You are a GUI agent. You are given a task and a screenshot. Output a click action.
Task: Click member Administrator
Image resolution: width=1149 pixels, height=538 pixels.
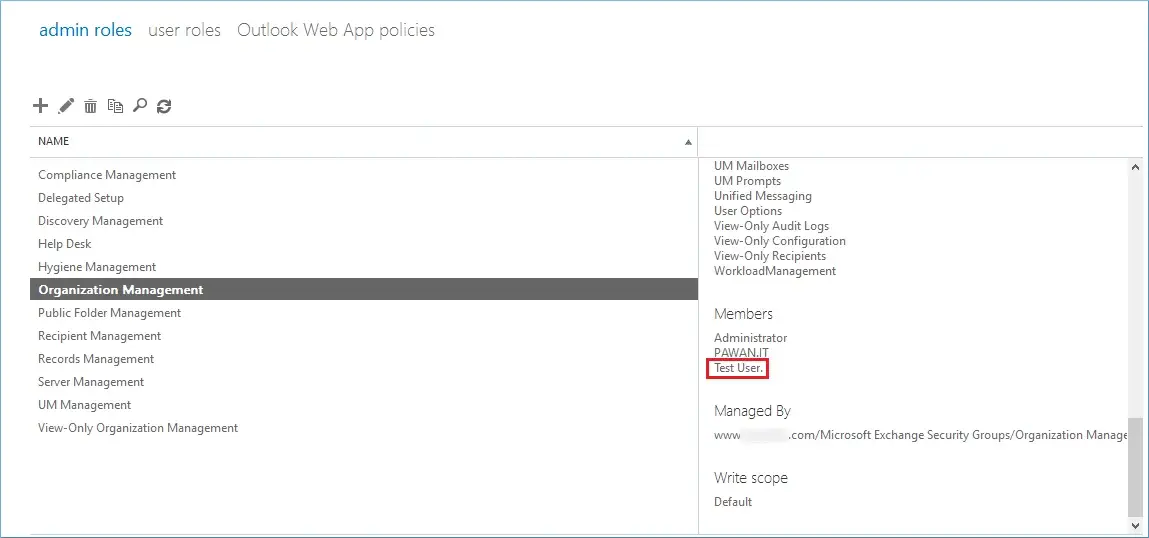pos(750,338)
